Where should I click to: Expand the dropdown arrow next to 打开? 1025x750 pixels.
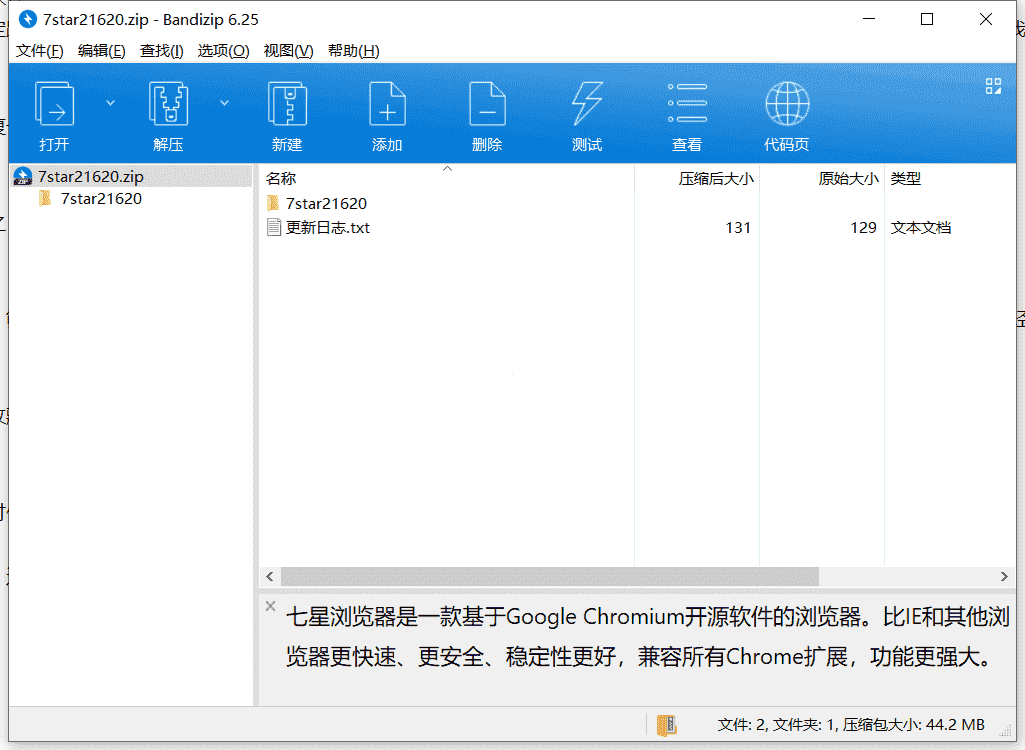coord(110,103)
